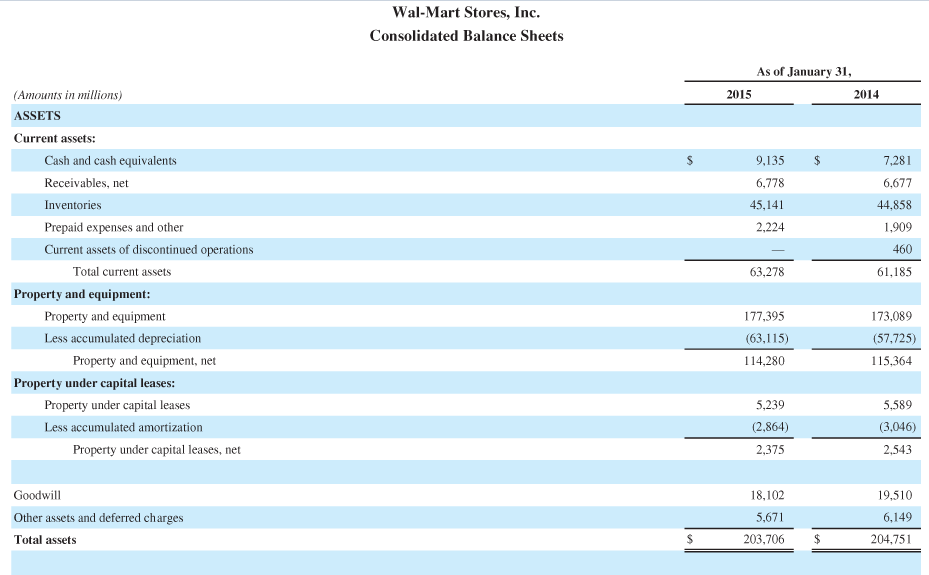
Task: Click the 460 discontinued operations value
Action: pos(902,249)
